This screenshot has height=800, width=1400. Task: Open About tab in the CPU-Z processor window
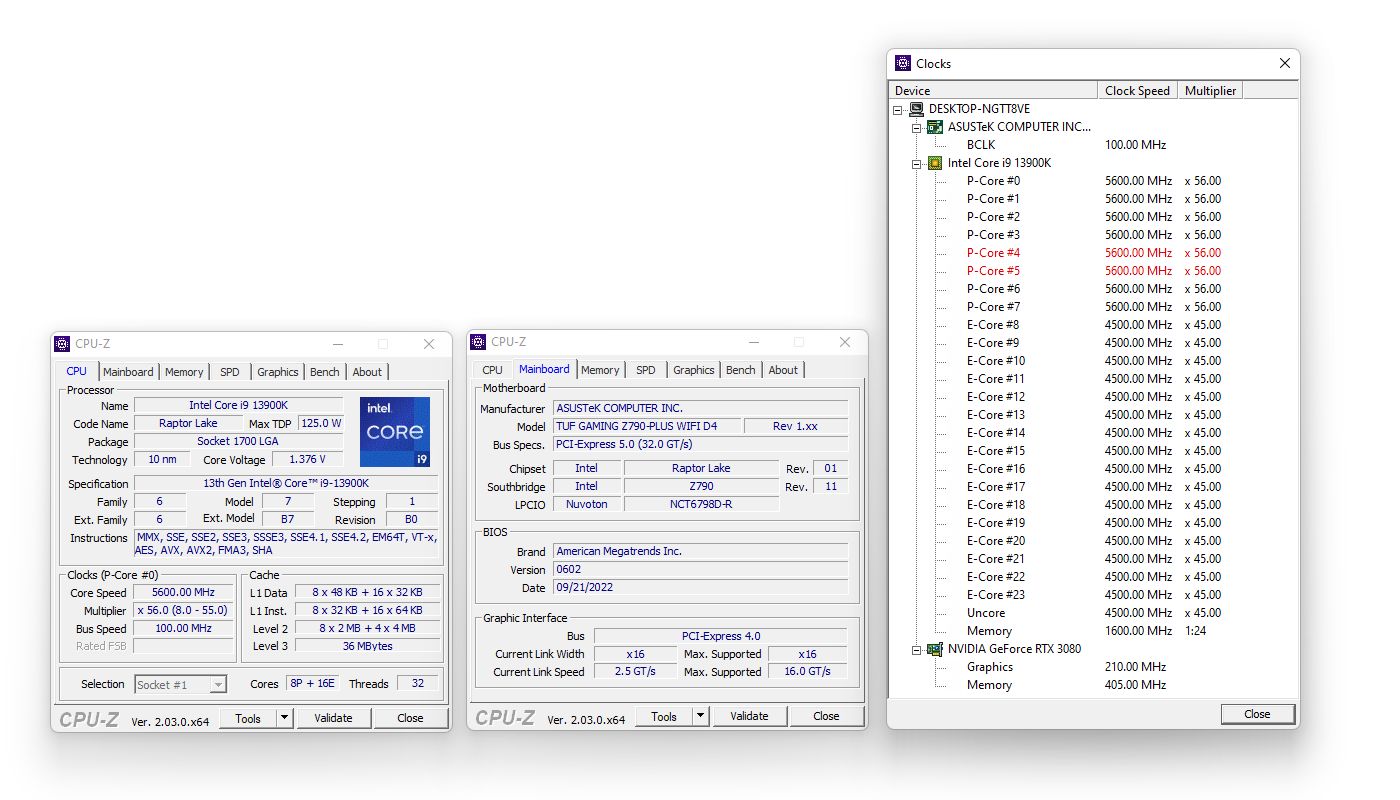point(367,372)
